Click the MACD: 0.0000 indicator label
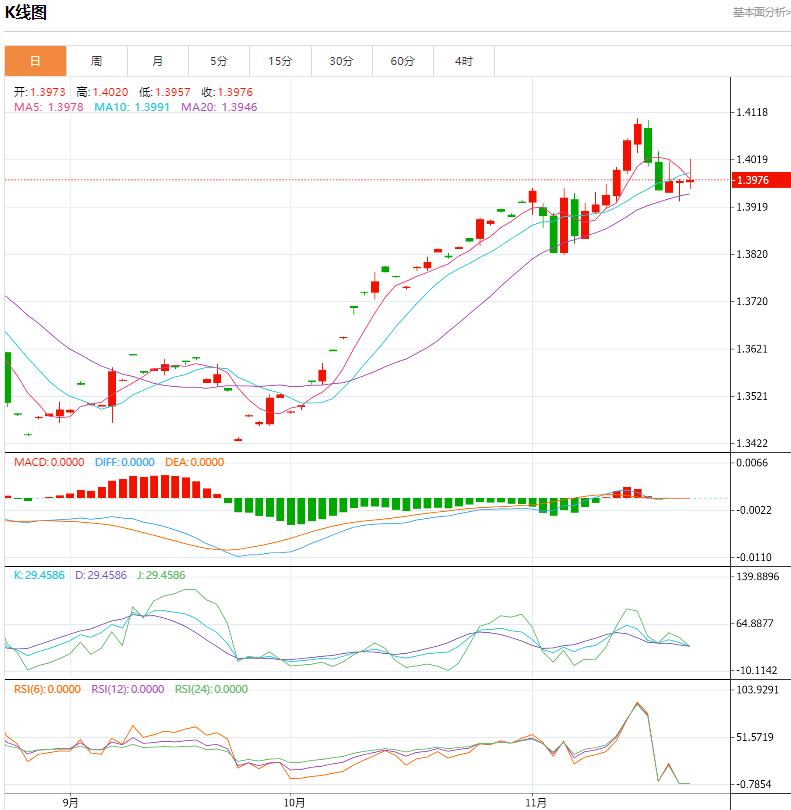 49,462
